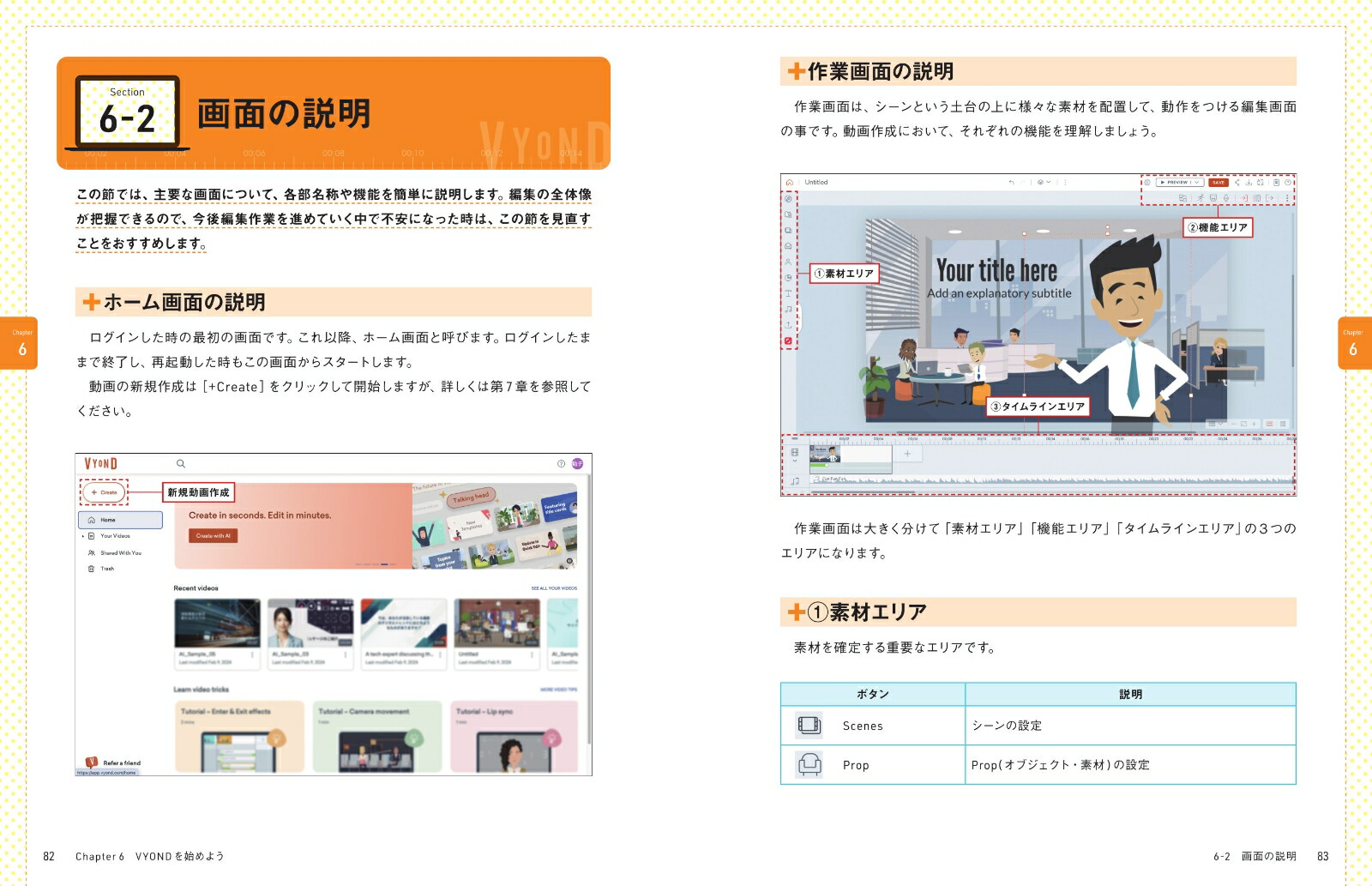The height and width of the screenshot is (886, 1372).
Task: Click the enter effect icon with orange arrow
Action: coord(1244,198)
